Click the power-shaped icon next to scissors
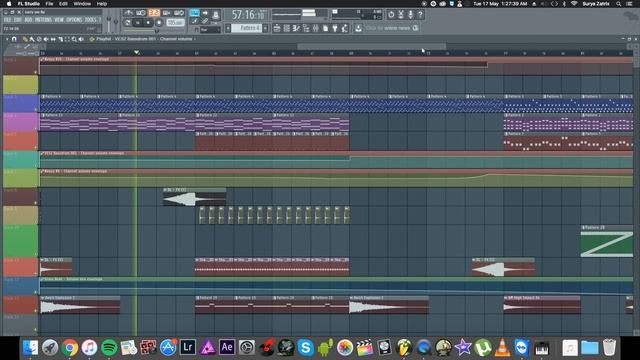 (391, 15)
